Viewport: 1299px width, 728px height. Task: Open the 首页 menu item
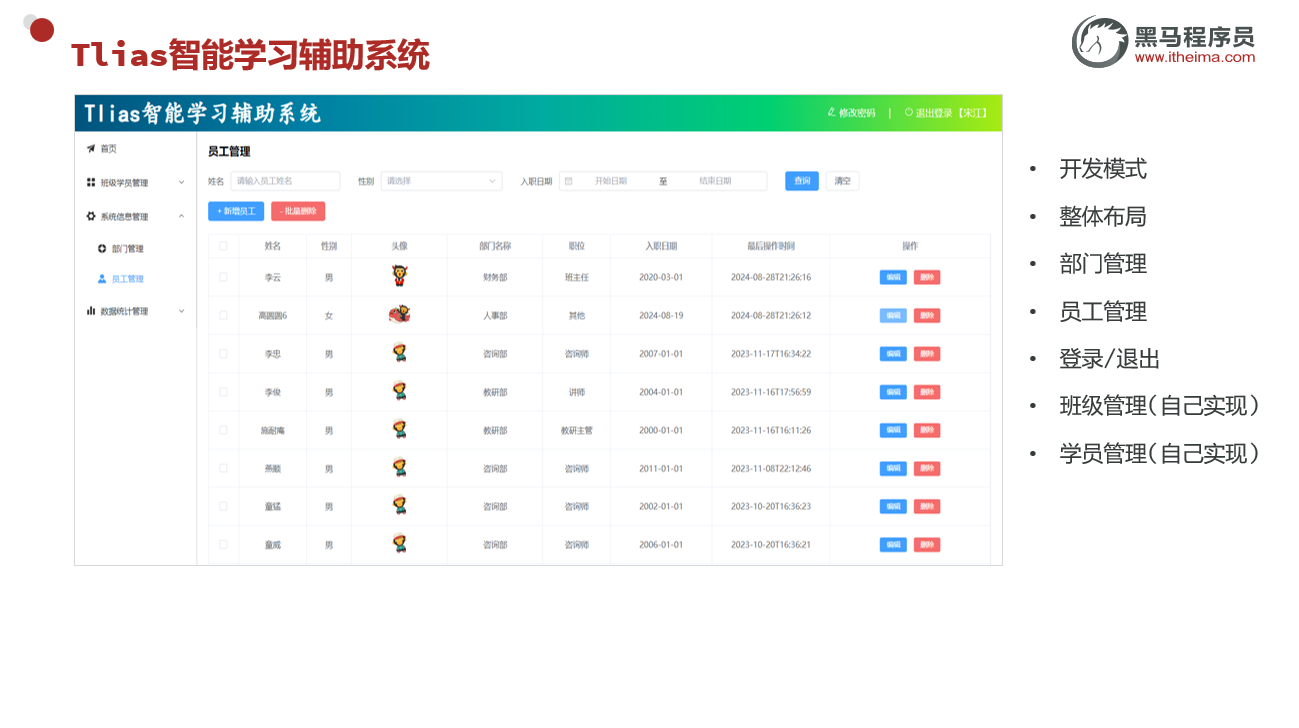pos(110,147)
